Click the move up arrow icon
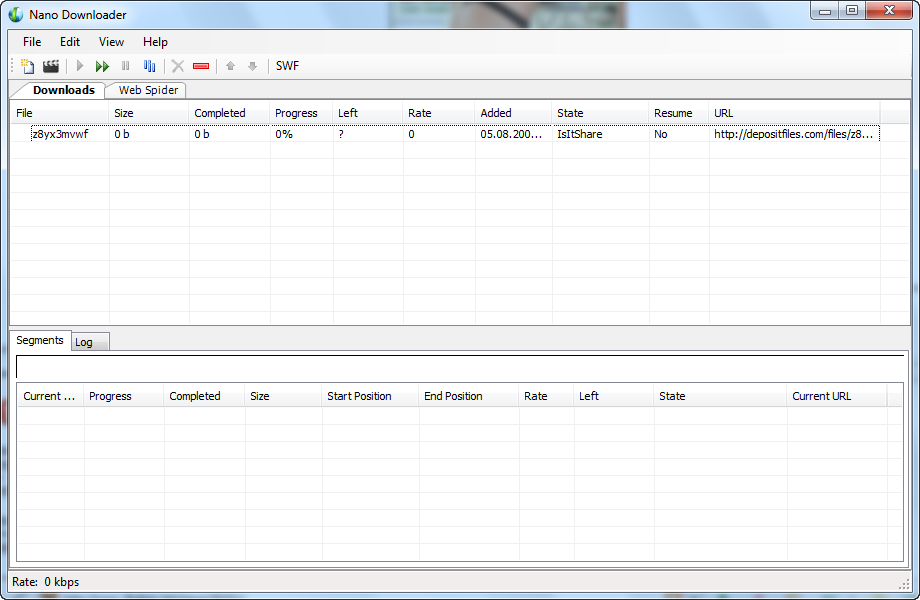 point(230,66)
